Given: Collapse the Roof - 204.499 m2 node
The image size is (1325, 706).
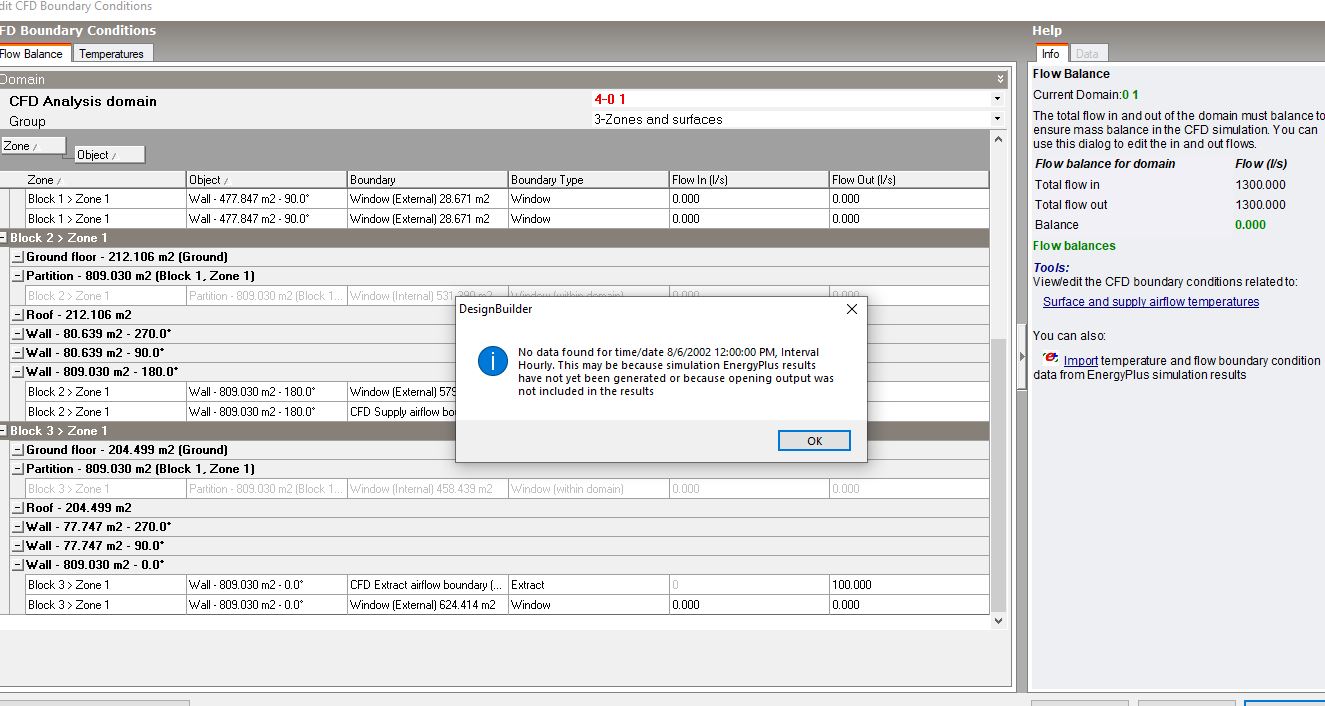Looking at the screenshot, I should (x=18, y=508).
